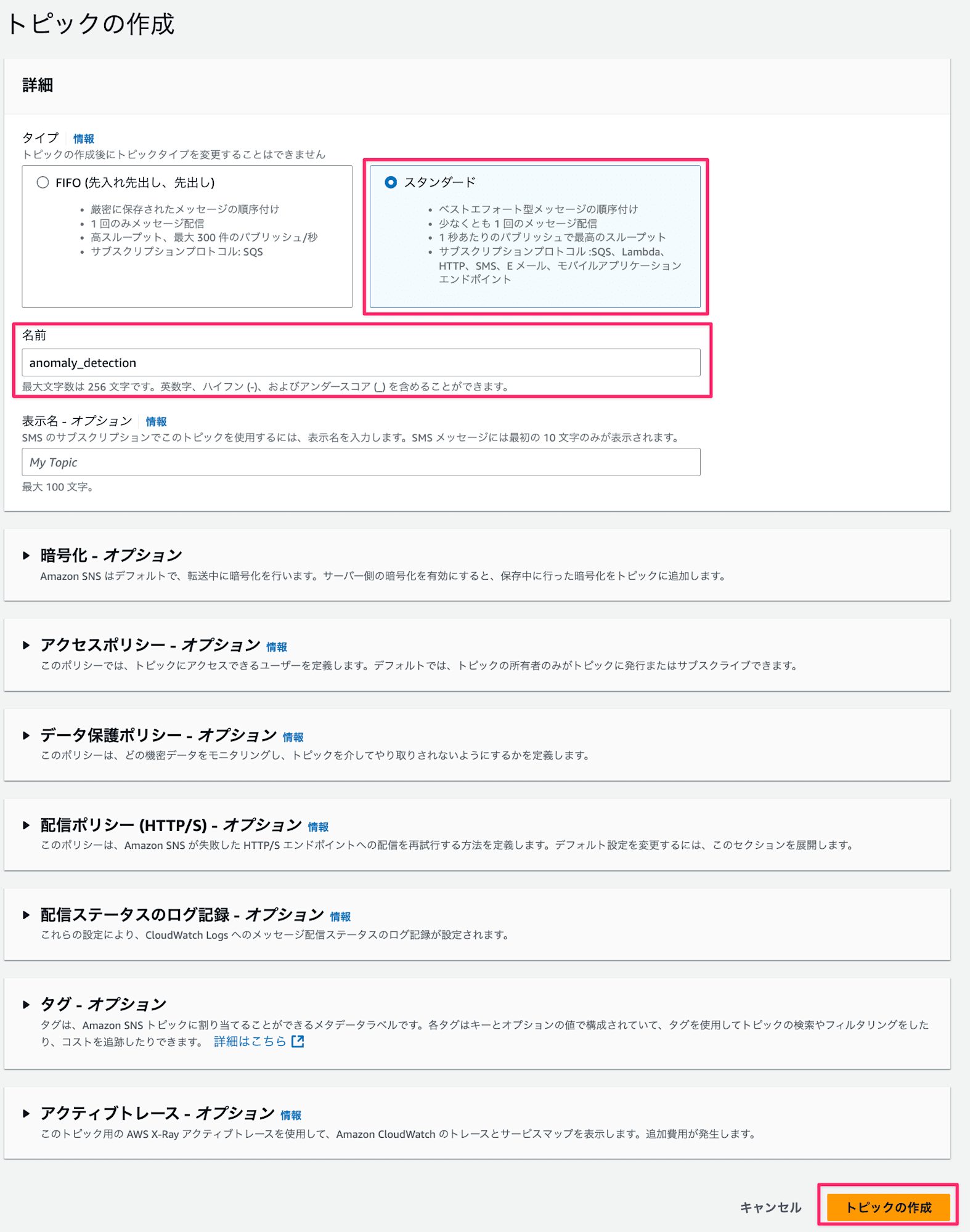Expand the アクティブトレース - オプション section
970x1232 pixels.
pyautogui.click(x=26, y=1114)
